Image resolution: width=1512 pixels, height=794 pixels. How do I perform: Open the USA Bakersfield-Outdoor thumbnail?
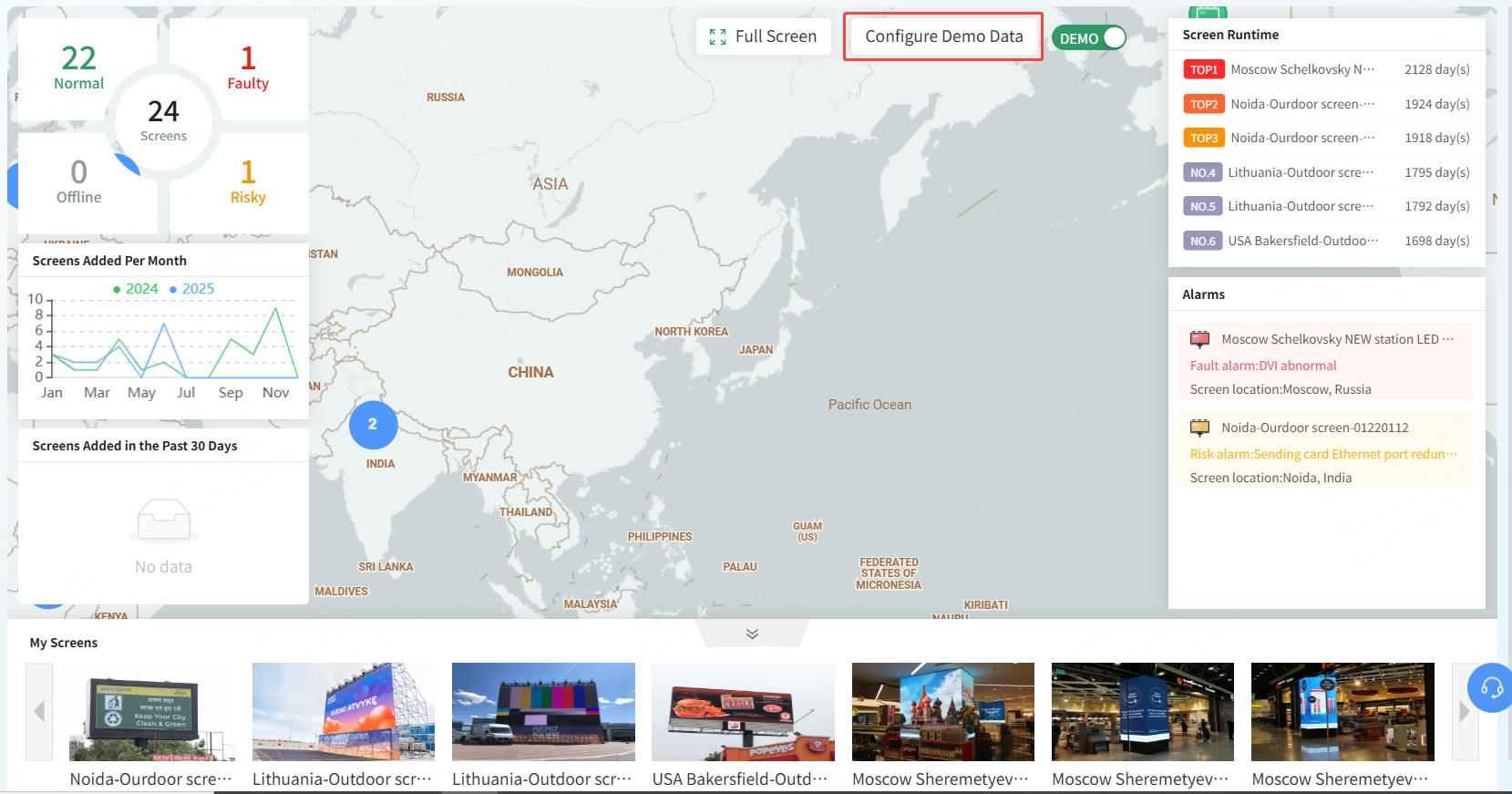coord(743,712)
